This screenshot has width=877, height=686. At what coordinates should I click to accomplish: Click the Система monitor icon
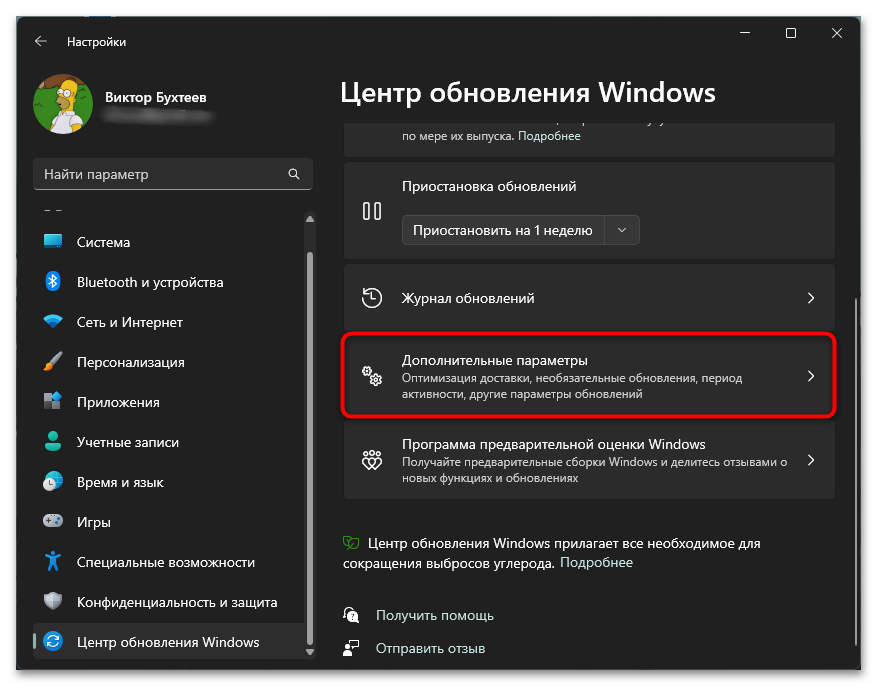click(x=53, y=242)
